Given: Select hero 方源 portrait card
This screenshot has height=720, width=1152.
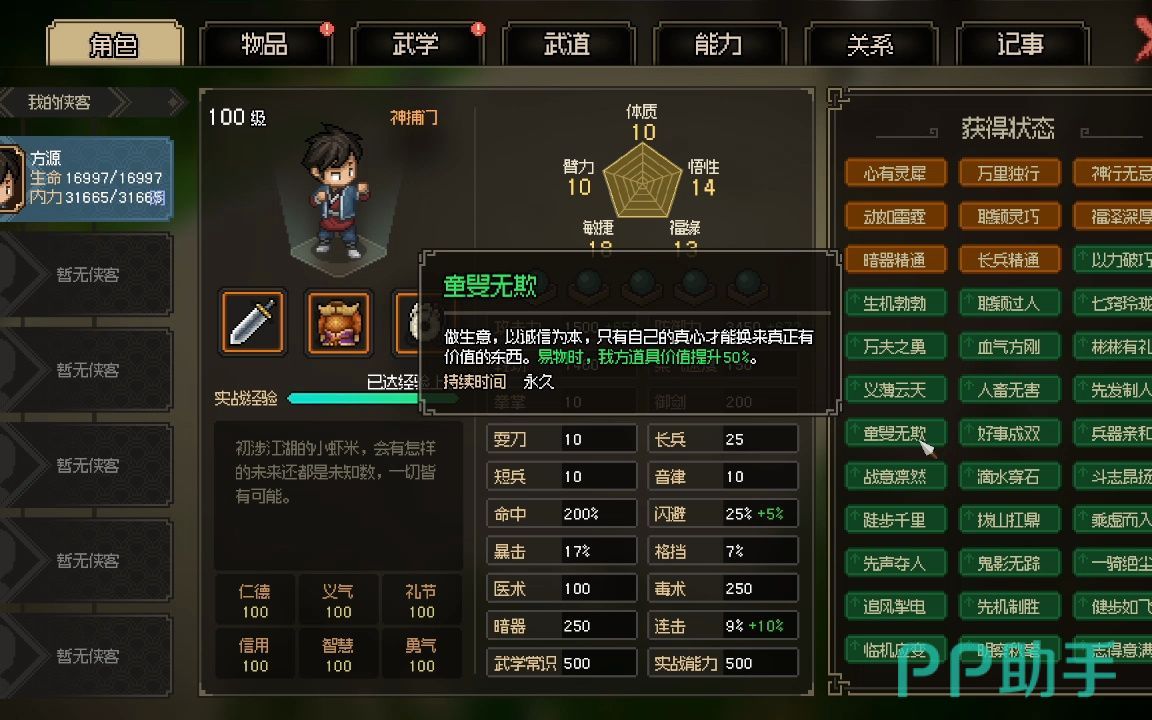Looking at the screenshot, I should click(86, 179).
